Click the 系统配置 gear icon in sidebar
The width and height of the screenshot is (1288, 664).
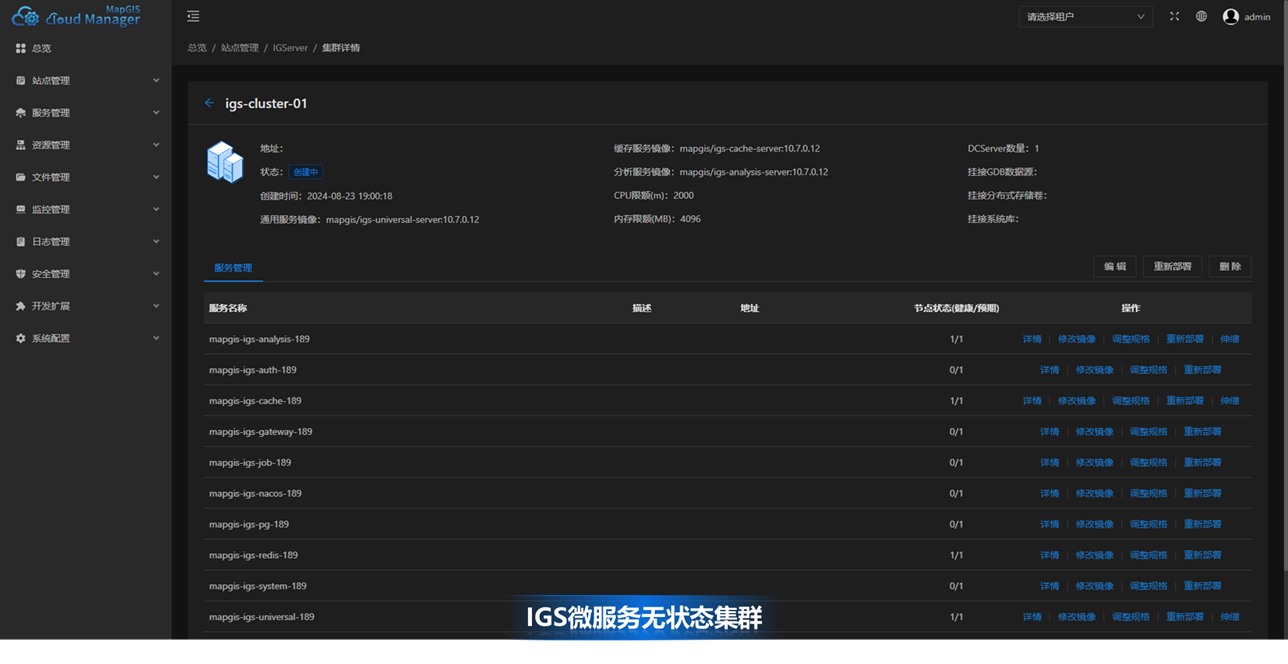click(20, 338)
